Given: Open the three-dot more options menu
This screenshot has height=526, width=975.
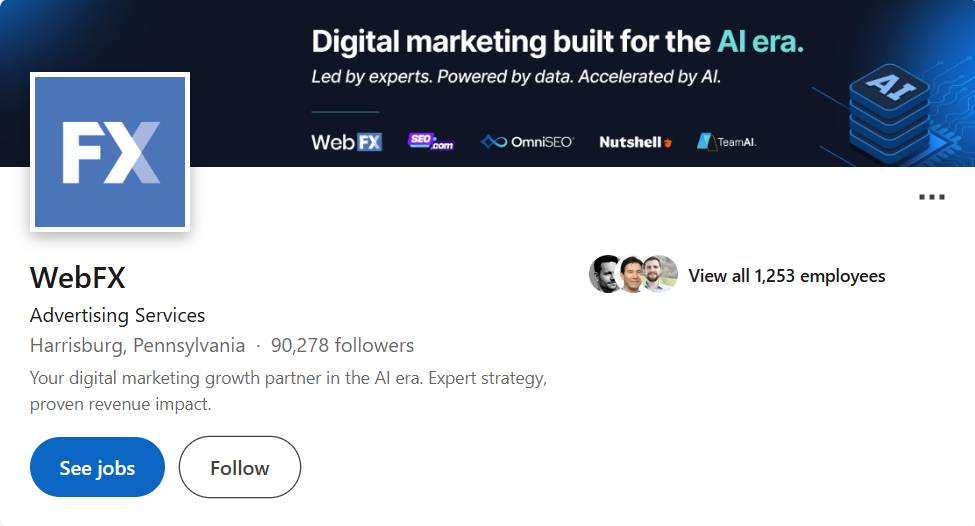Looking at the screenshot, I should [x=931, y=197].
